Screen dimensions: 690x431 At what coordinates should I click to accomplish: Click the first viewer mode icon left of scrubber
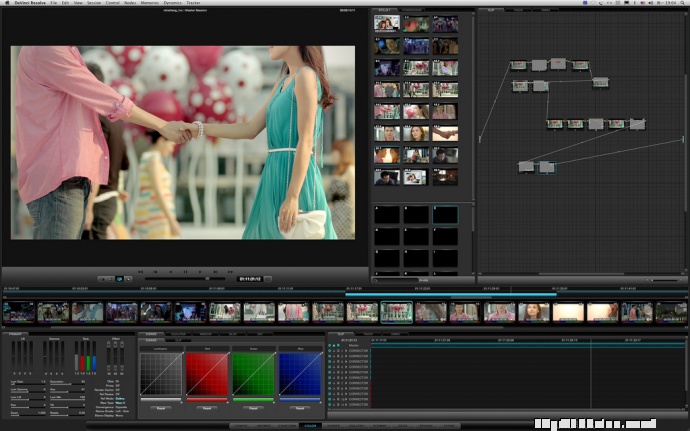(x=102, y=279)
